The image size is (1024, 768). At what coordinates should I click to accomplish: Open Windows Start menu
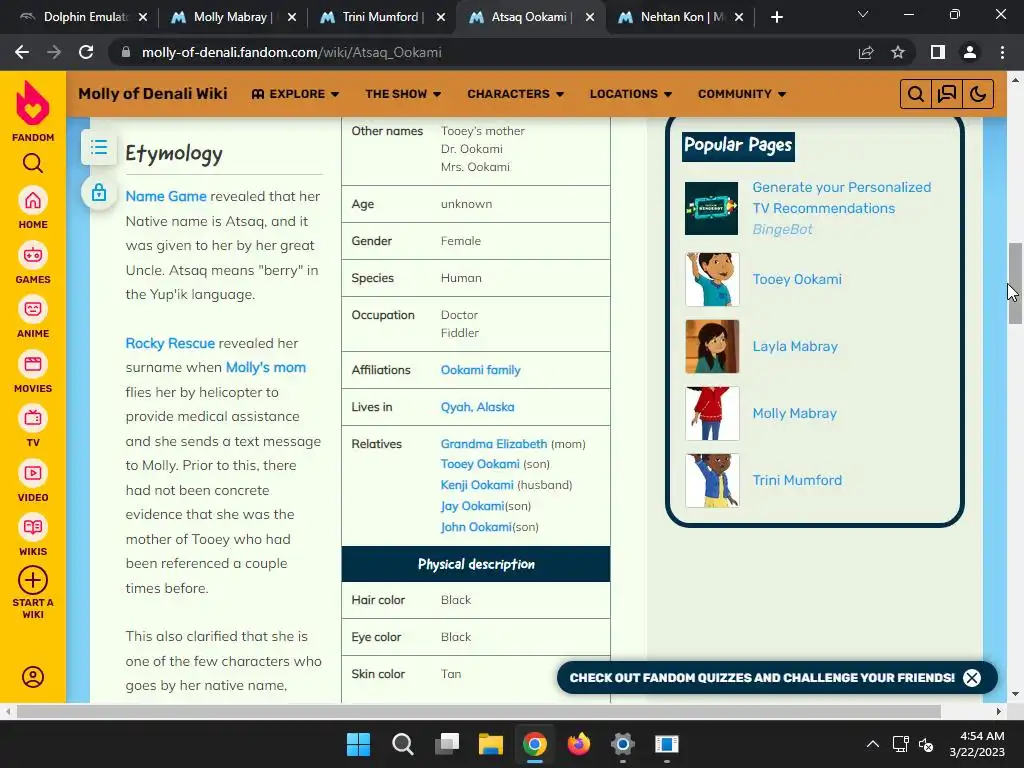pyautogui.click(x=359, y=744)
